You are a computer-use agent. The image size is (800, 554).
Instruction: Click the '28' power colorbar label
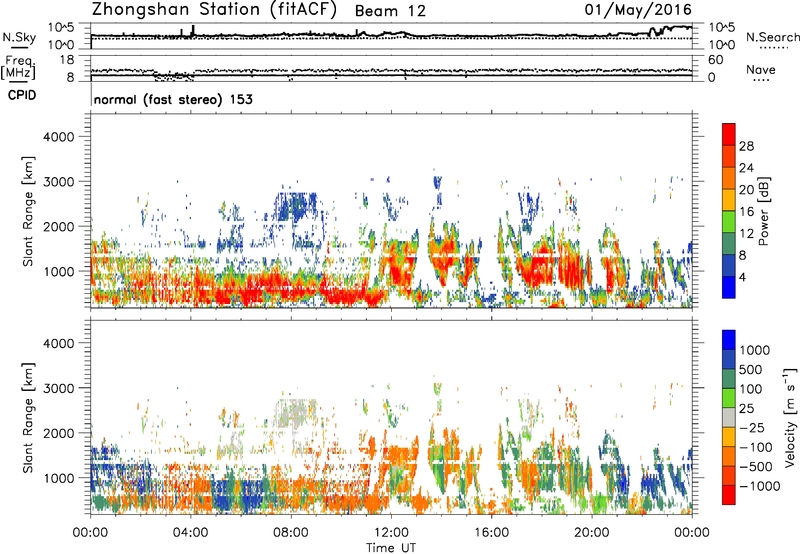(746, 146)
